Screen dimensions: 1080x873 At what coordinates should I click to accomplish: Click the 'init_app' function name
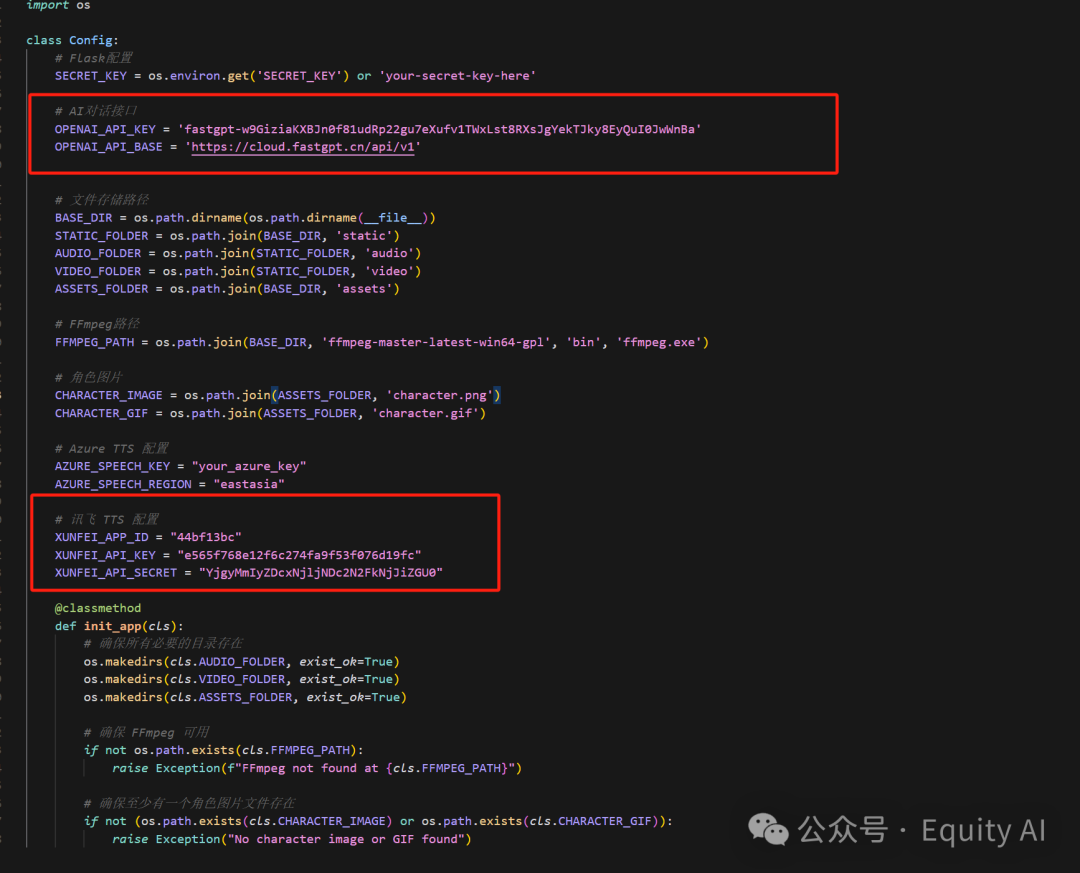pyautogui.click(x=112, y=626)
